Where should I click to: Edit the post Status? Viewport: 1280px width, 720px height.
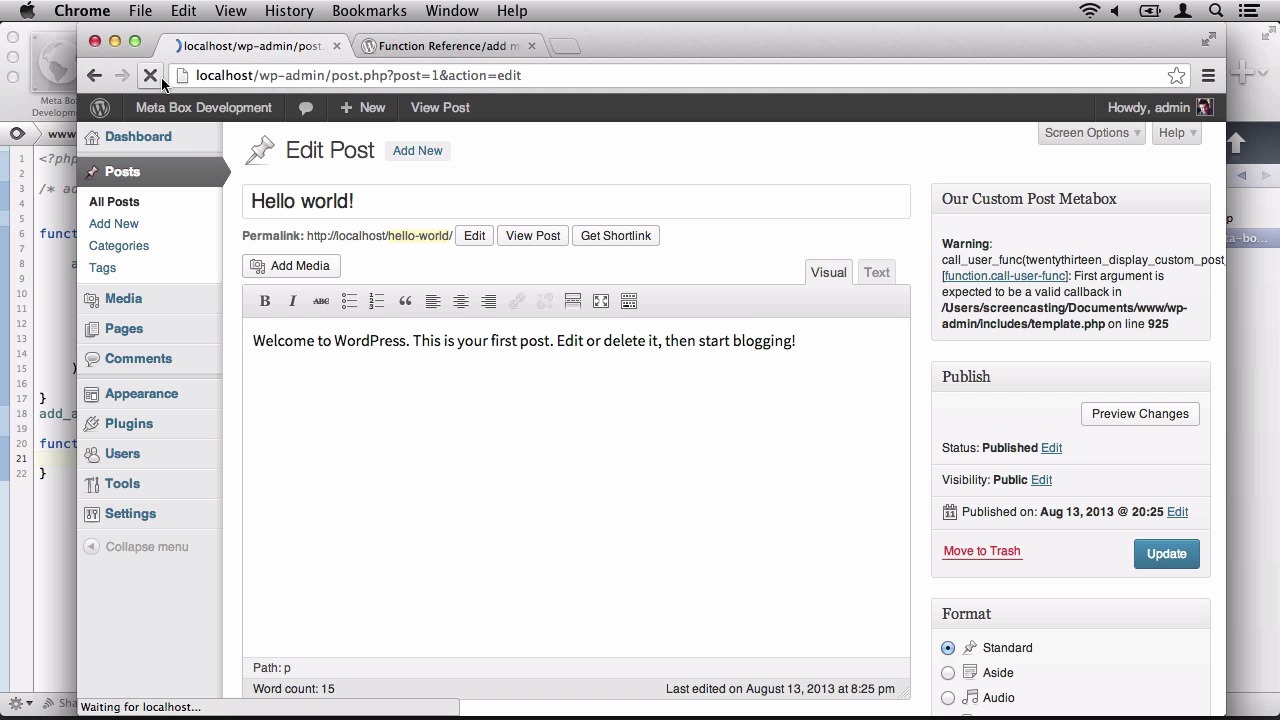point(1051,448)
